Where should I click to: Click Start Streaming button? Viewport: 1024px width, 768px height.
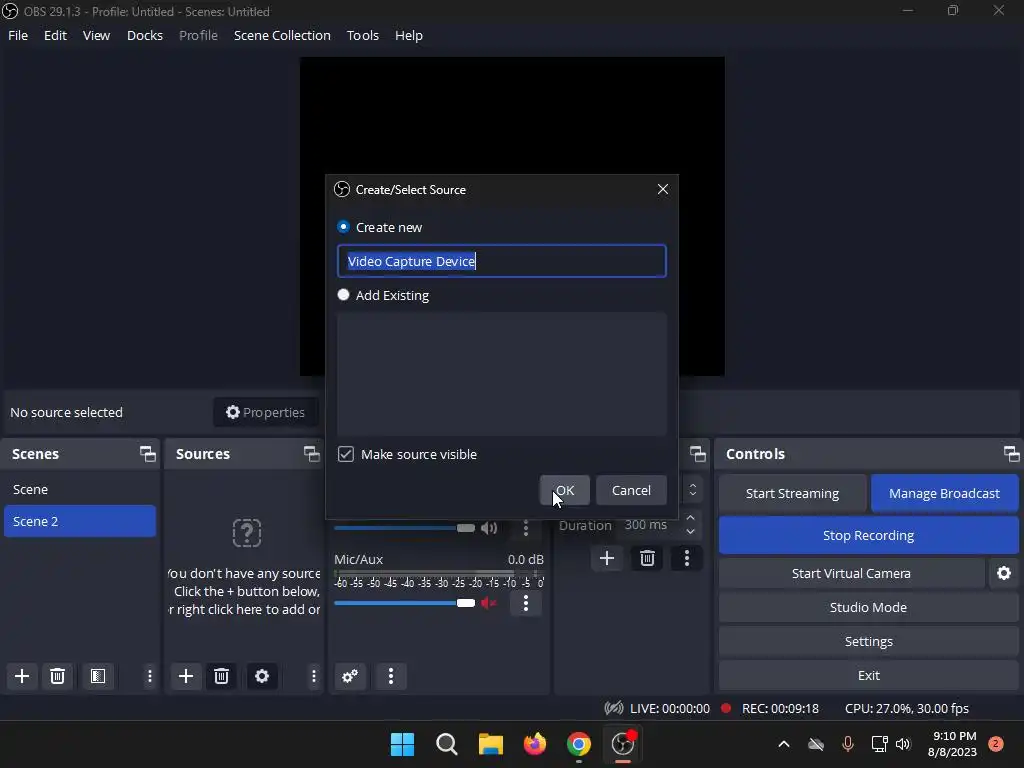[x=792, y=493]
